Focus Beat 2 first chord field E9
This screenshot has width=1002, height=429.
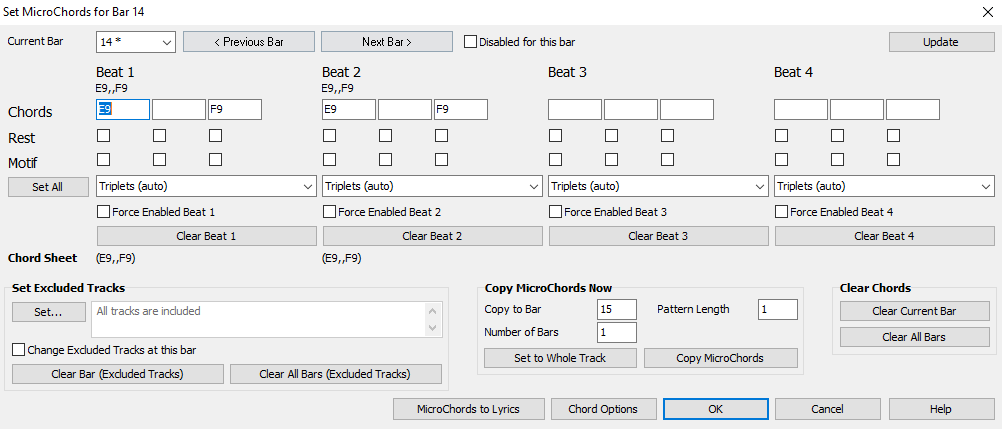click(349, 109)
